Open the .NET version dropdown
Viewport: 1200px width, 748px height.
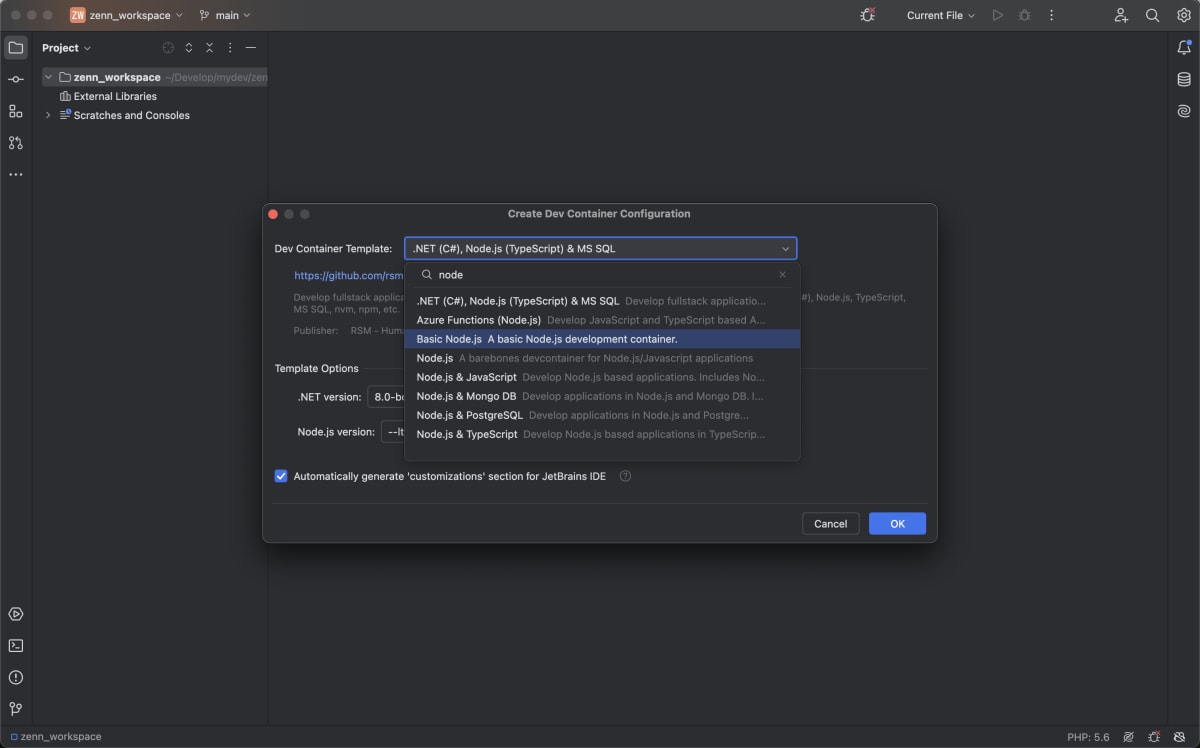386,397
